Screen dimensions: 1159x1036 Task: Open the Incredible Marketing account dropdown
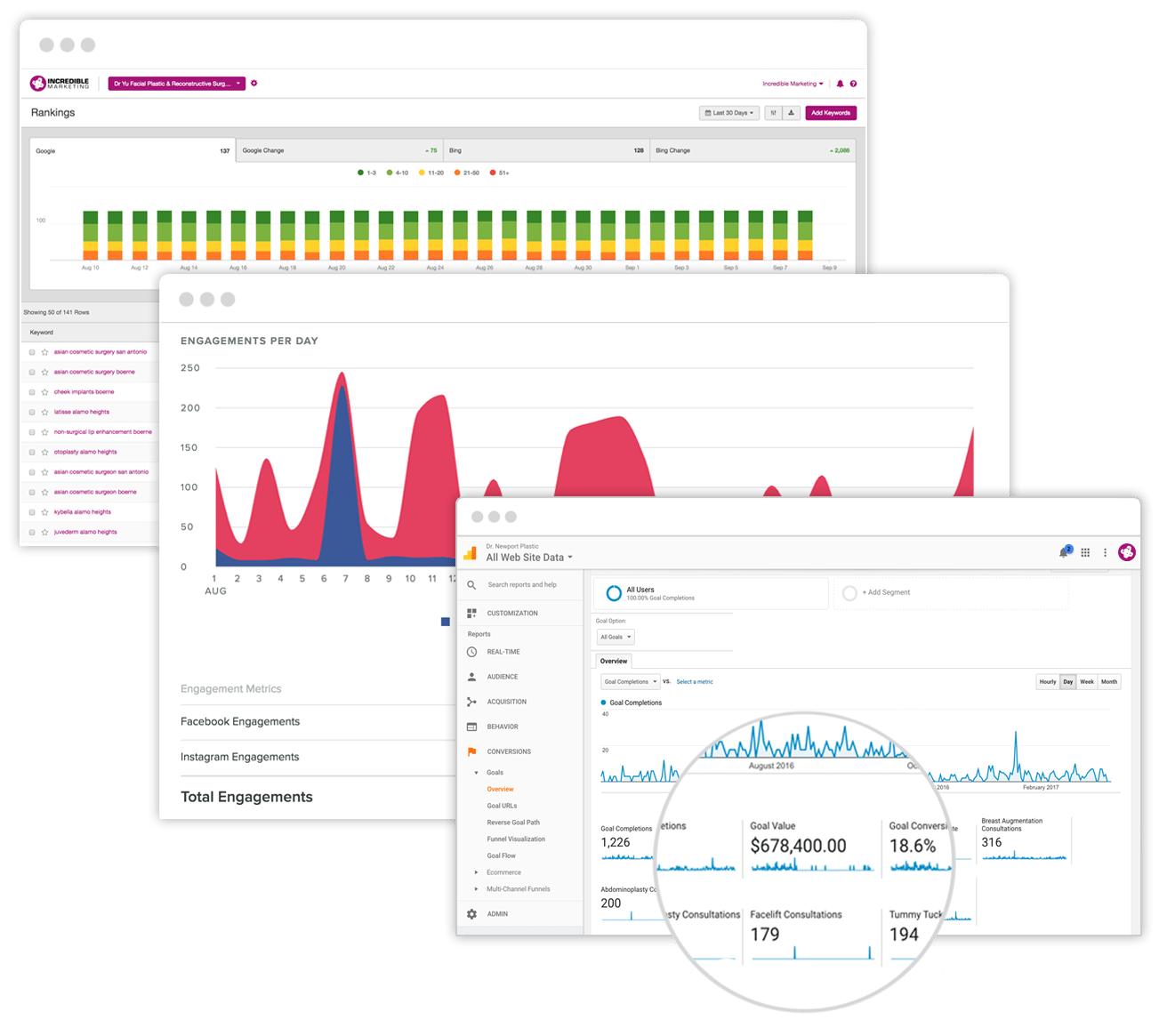793,84
